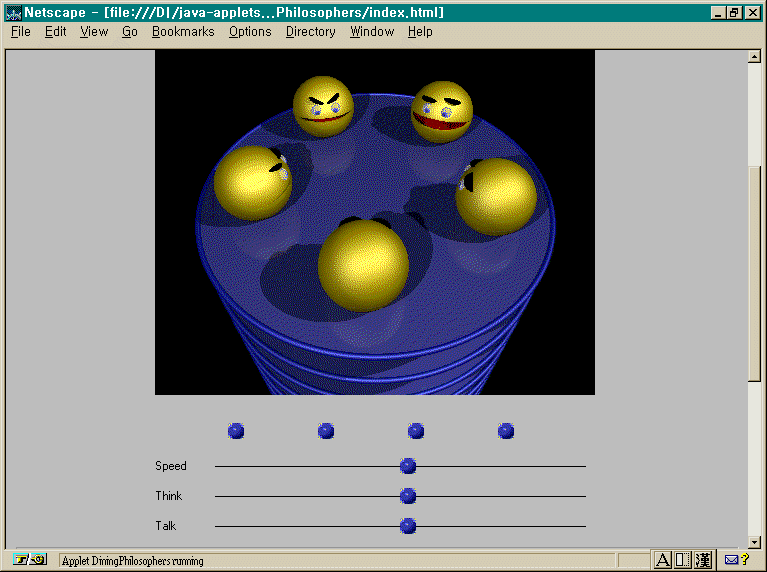Open the Edit menu
767x572 pixels.
tap(55, 32)
